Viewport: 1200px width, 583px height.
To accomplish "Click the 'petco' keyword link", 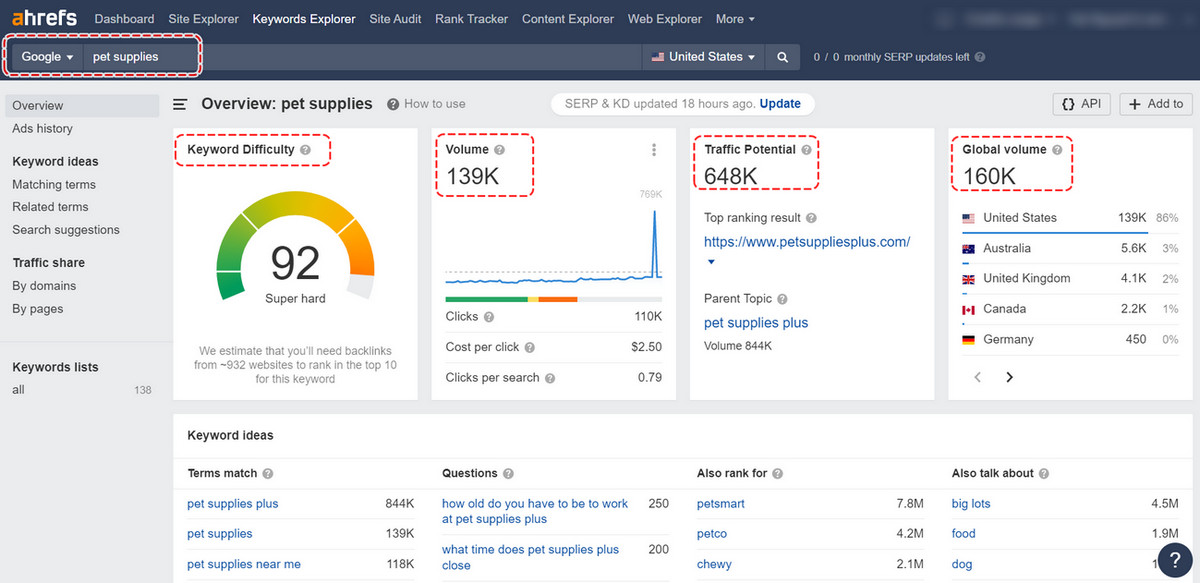I will tap(712, 534).
